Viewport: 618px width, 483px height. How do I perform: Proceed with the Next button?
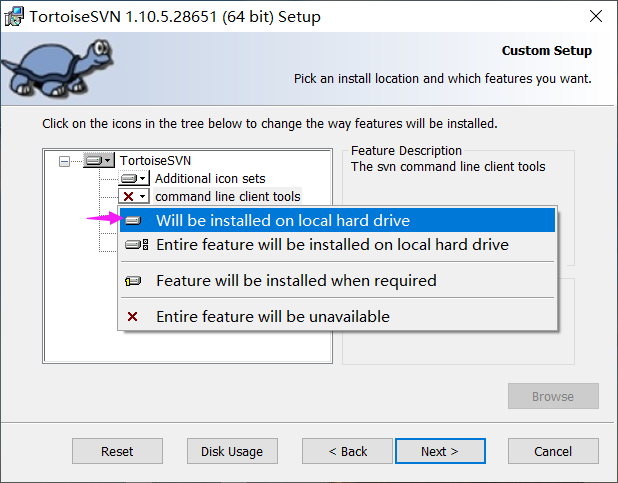coord(440,451)
